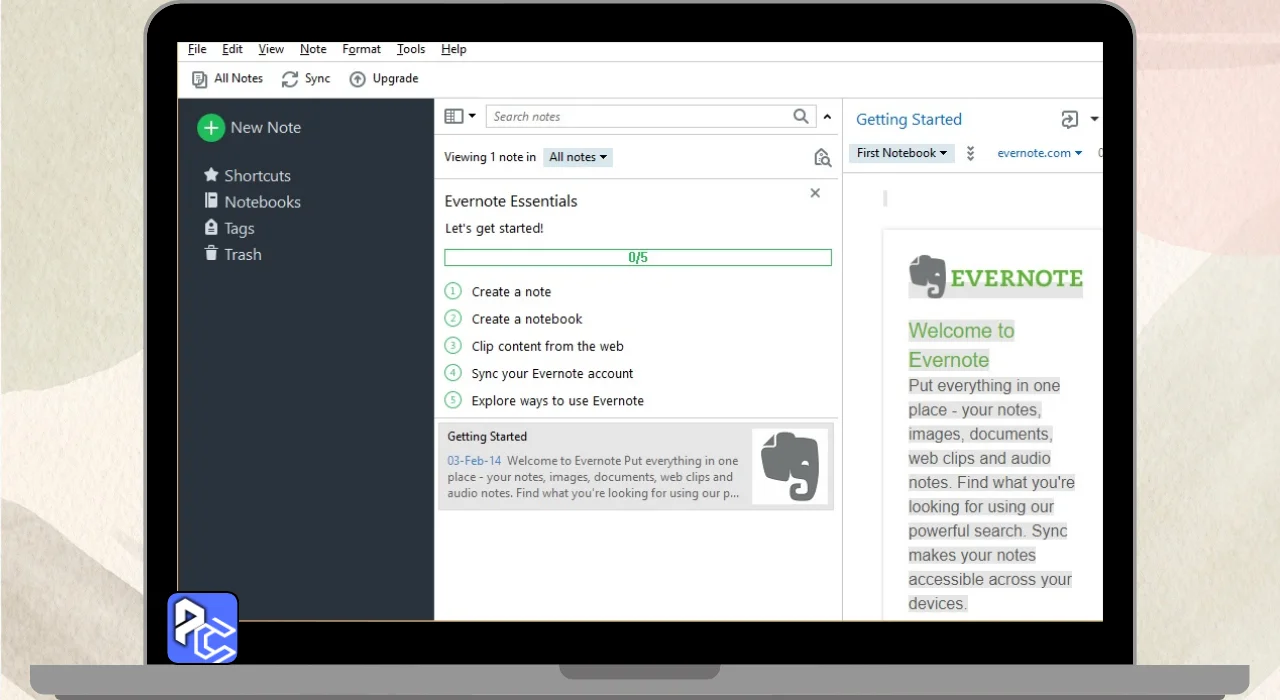
Task: Click Create a note step
Action: pos(511,292)
